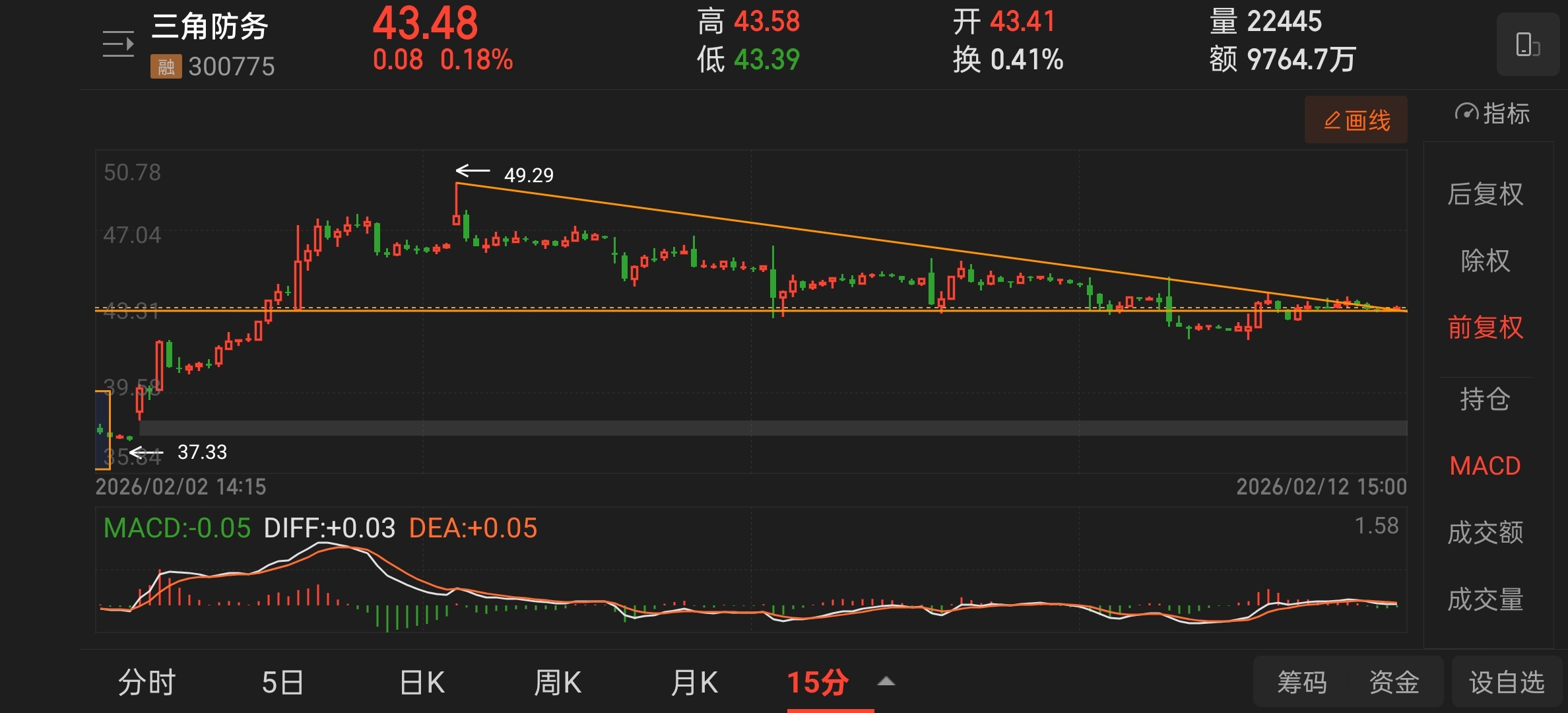
Task: Click the 画线 draw line pencil button
Action: [x=1356, y=120]
